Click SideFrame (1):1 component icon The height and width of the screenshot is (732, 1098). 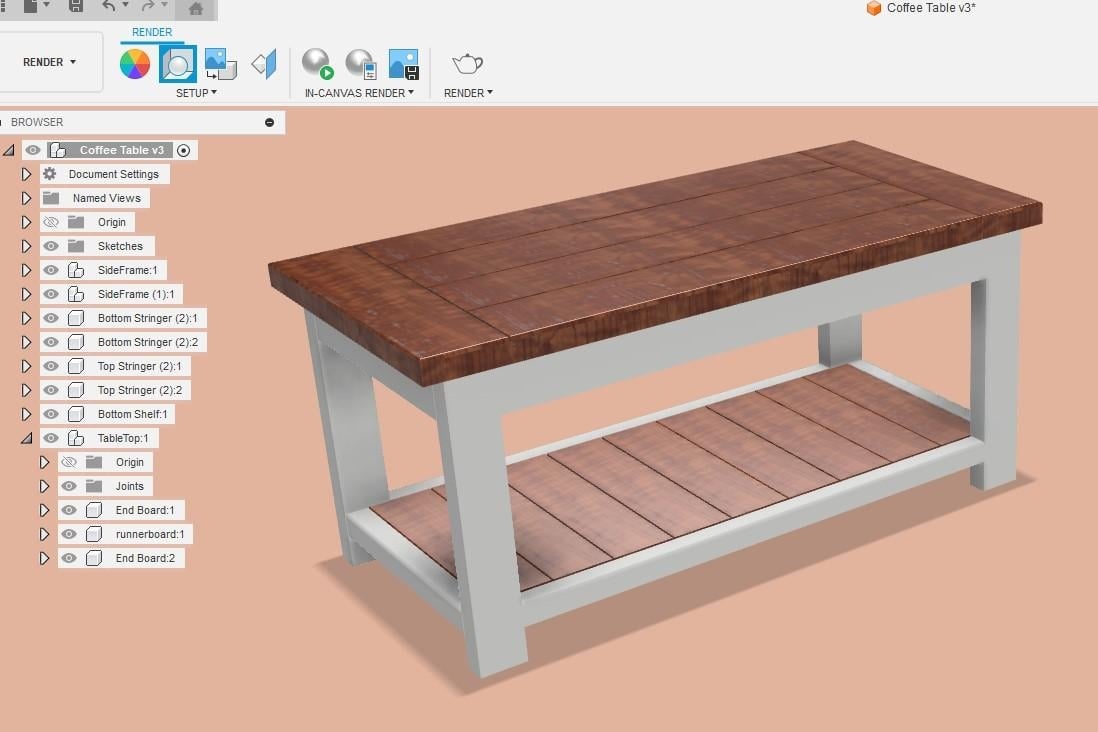[76, 294]
